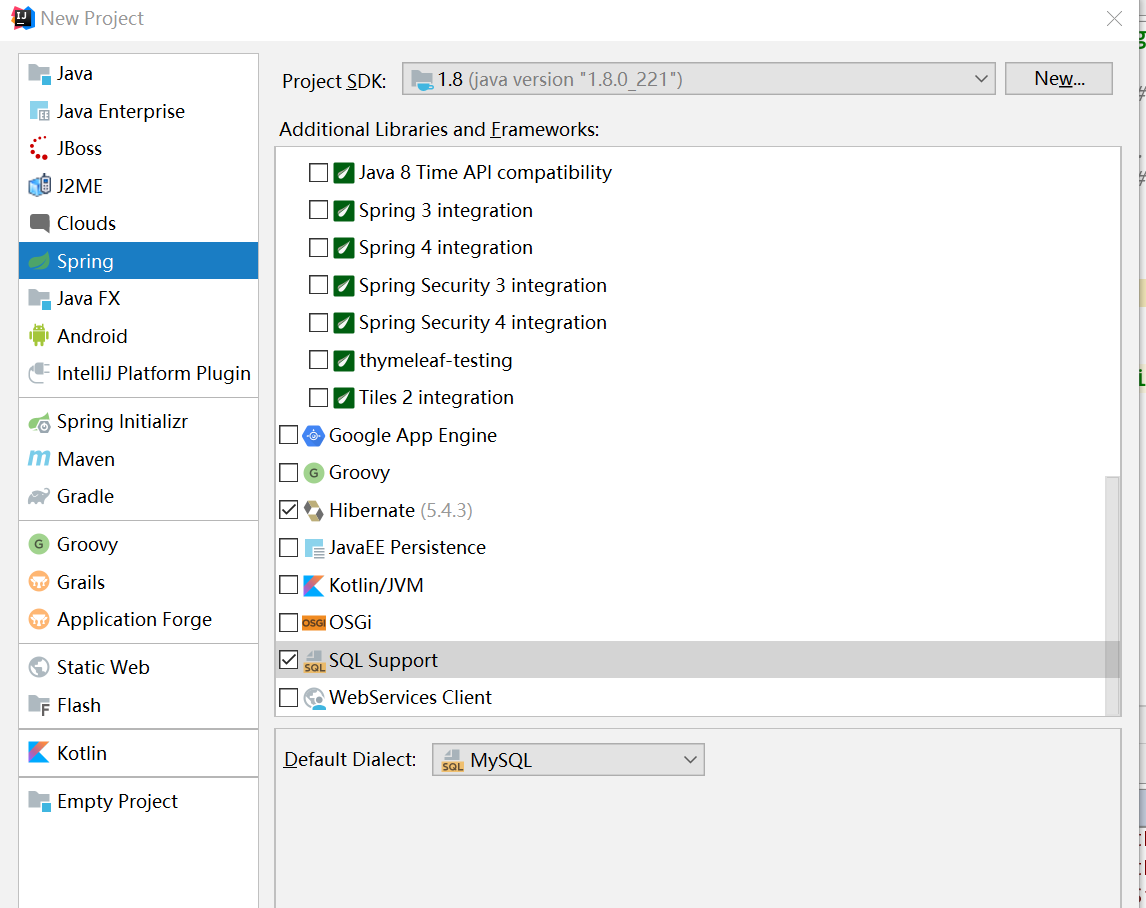The height and width of the screenshot is (908, 1146).
Task: Click the Google App Engine icon
Action: point(314,436)
